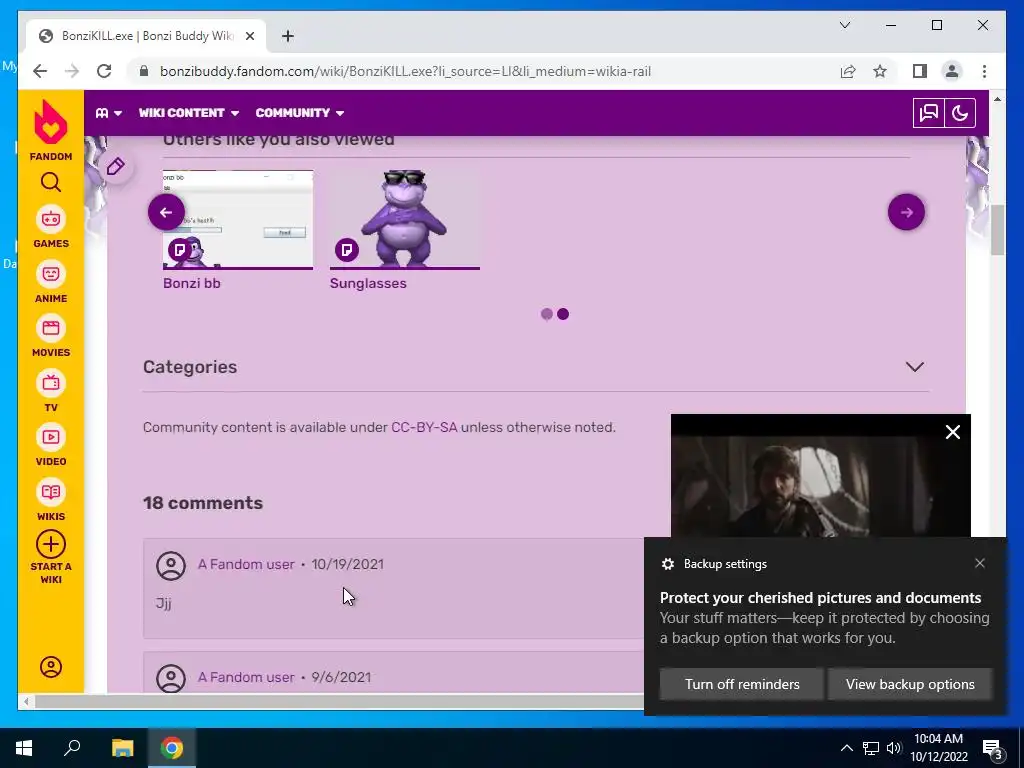Open the wiki home dropdown in purple bar
1024x768 pixels.
108,113
